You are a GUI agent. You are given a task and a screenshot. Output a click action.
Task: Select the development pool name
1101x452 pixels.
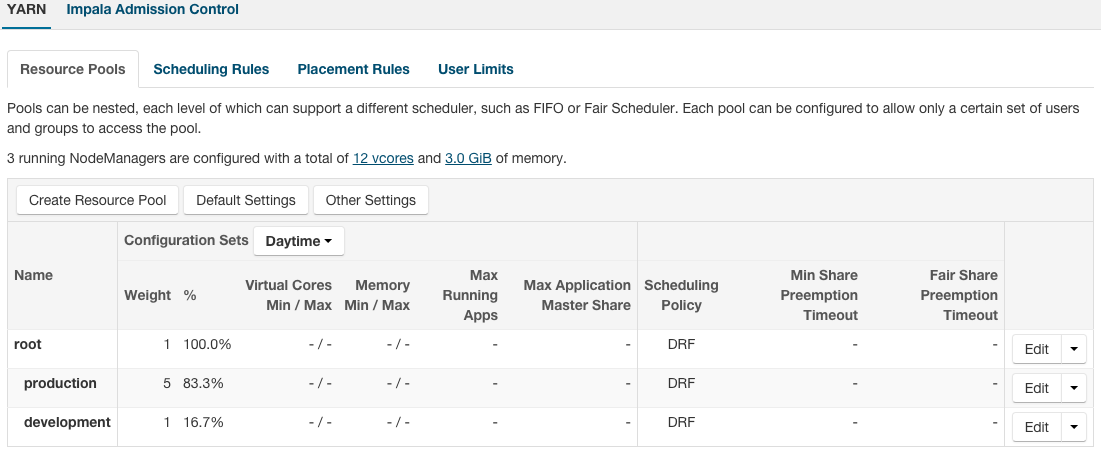67,422
